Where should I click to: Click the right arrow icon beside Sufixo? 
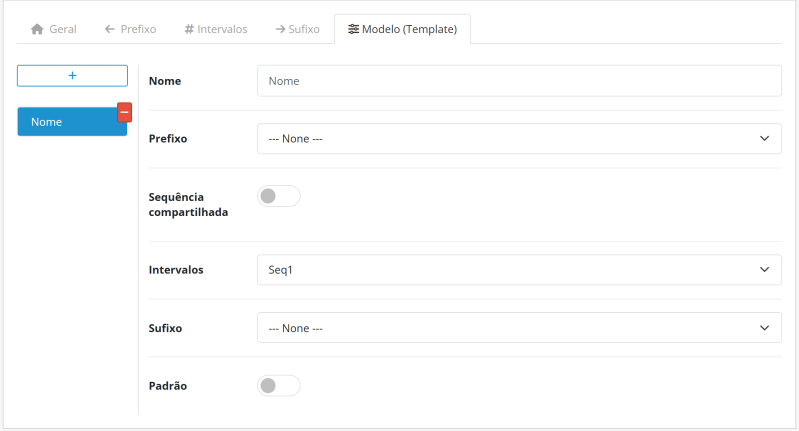click(281, 29)
